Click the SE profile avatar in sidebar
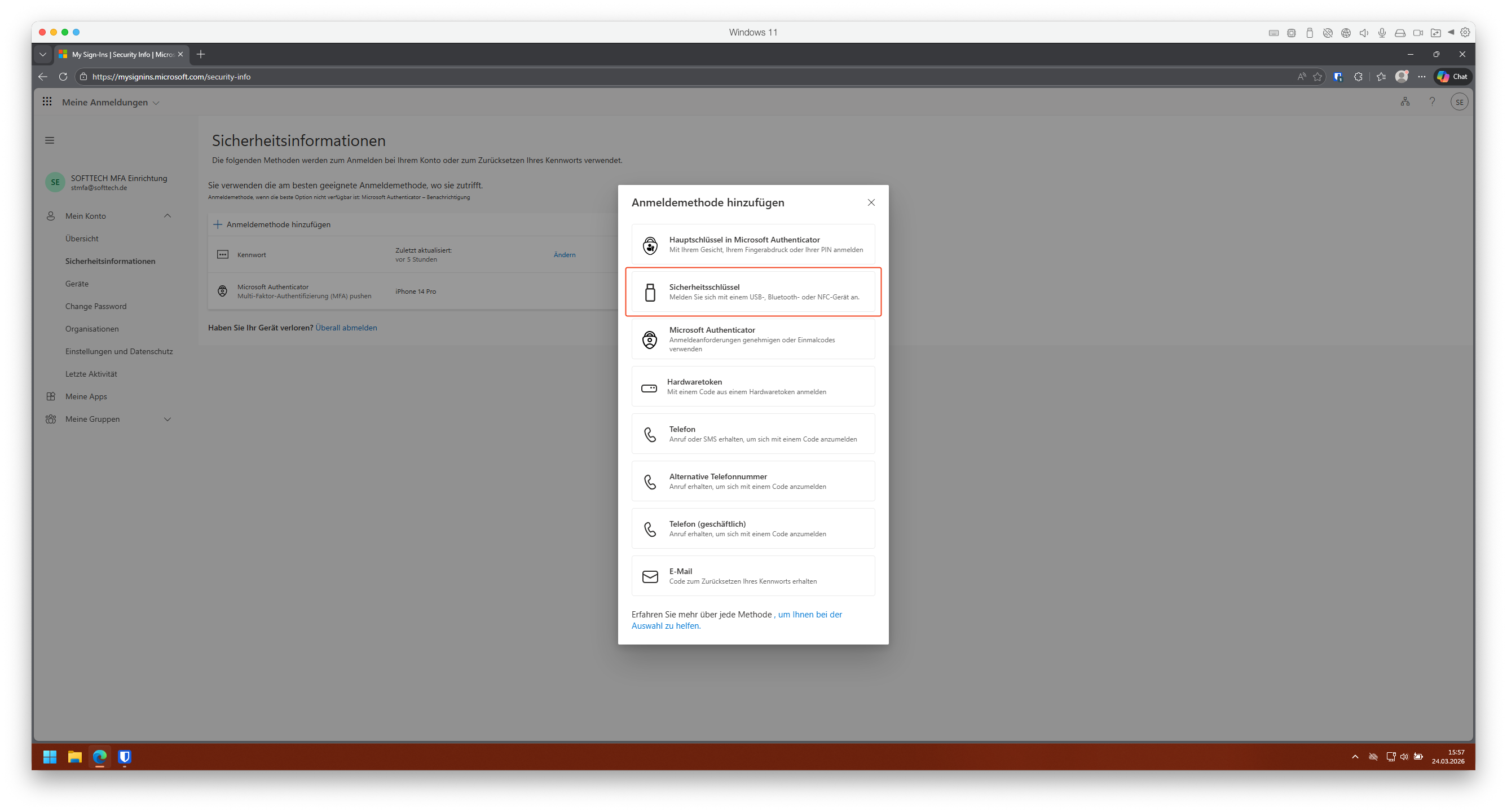 coord(55,183)
